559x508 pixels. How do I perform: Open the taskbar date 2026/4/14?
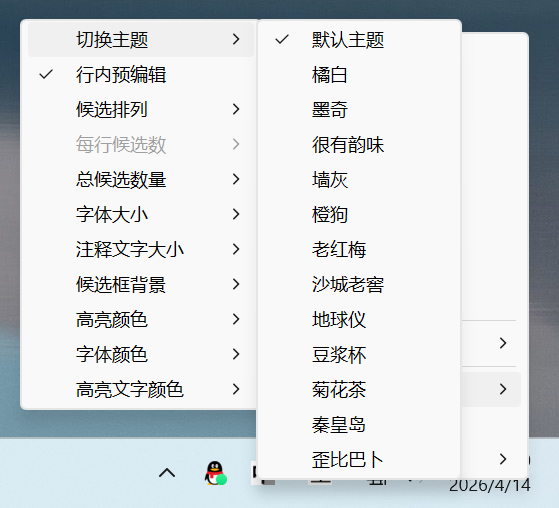(x=489, y=486)
